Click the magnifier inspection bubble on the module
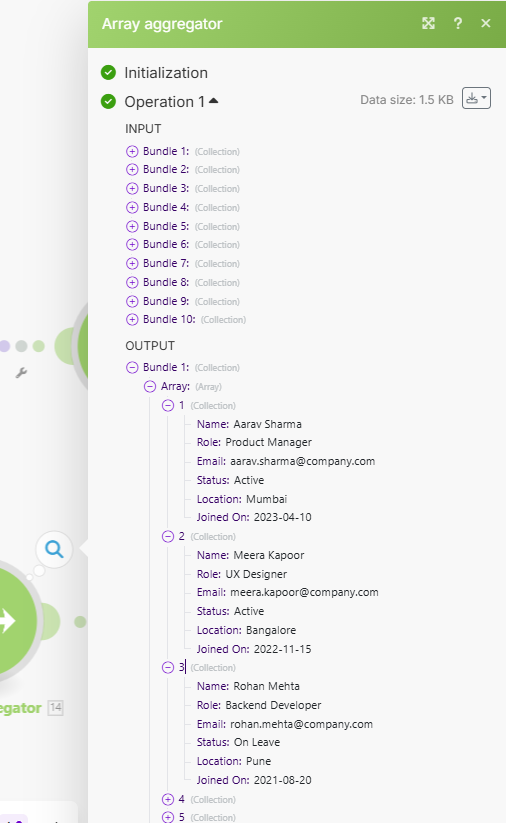 coord(54,550)
